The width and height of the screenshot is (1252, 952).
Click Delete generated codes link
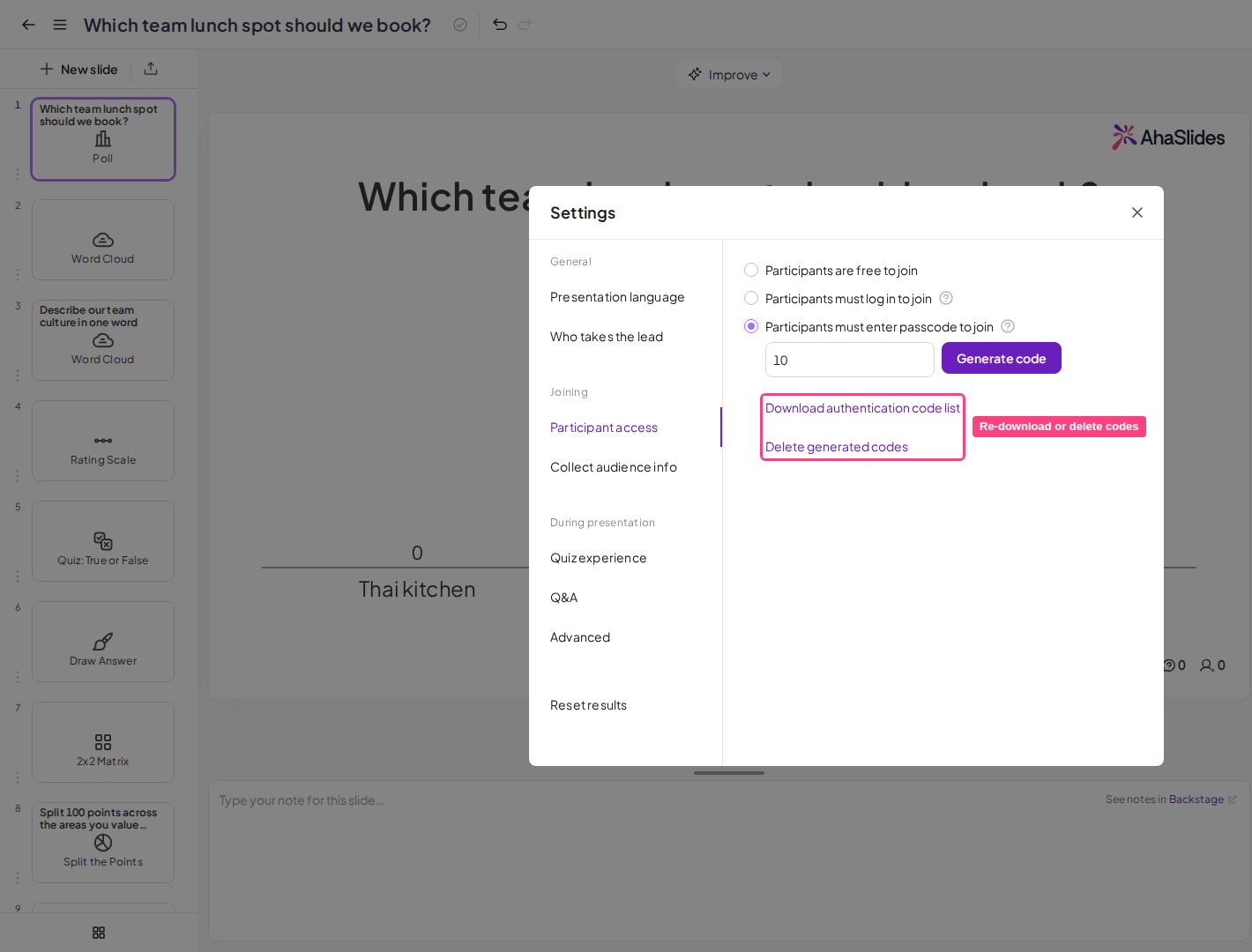(x=837, y=447)
